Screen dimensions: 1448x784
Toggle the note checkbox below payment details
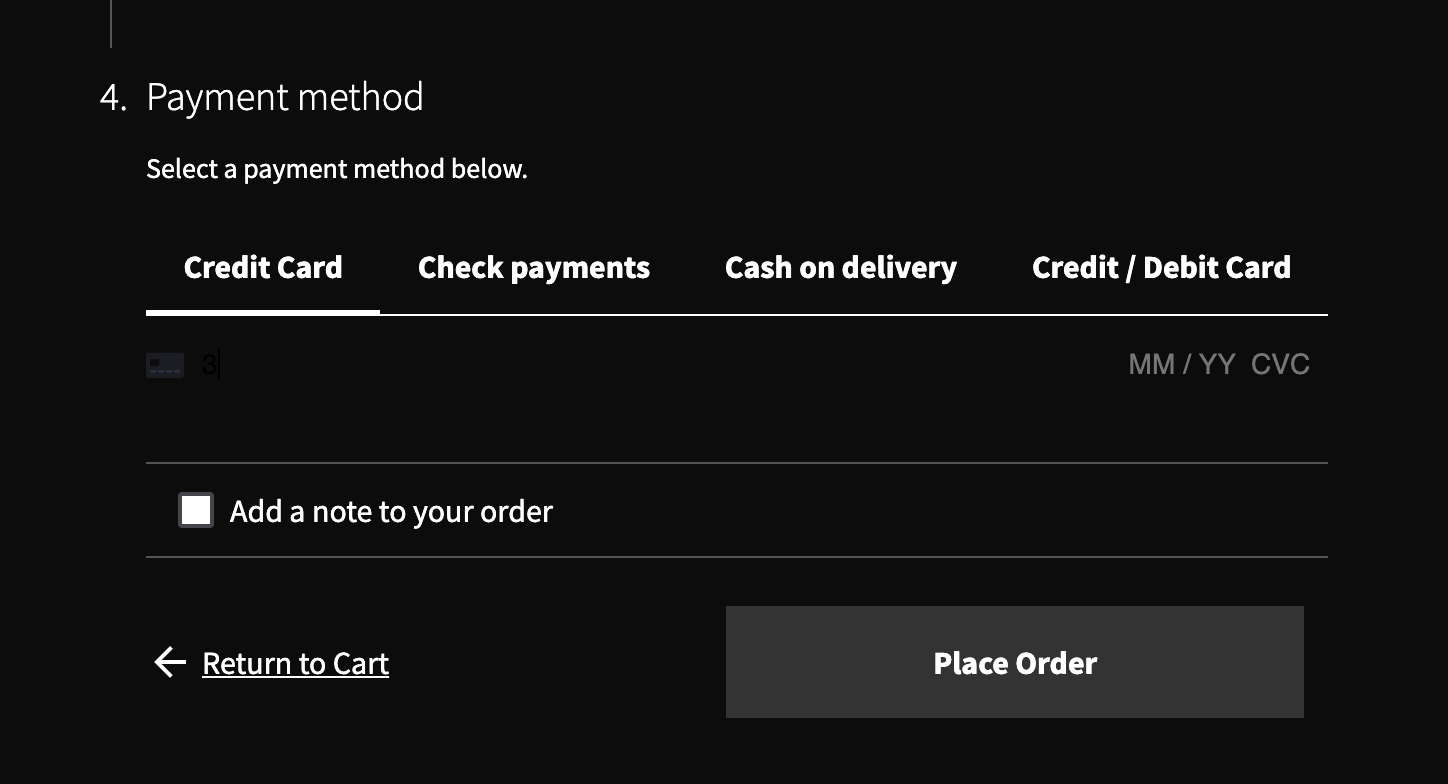(196, 510)
